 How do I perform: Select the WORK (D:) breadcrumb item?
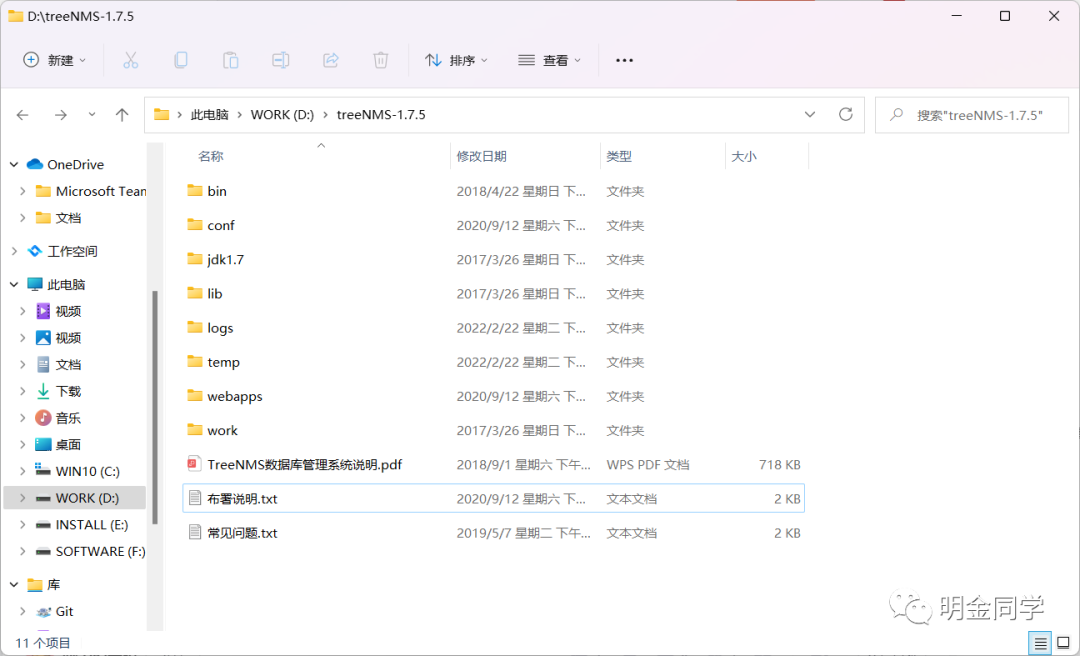[283, 114]
